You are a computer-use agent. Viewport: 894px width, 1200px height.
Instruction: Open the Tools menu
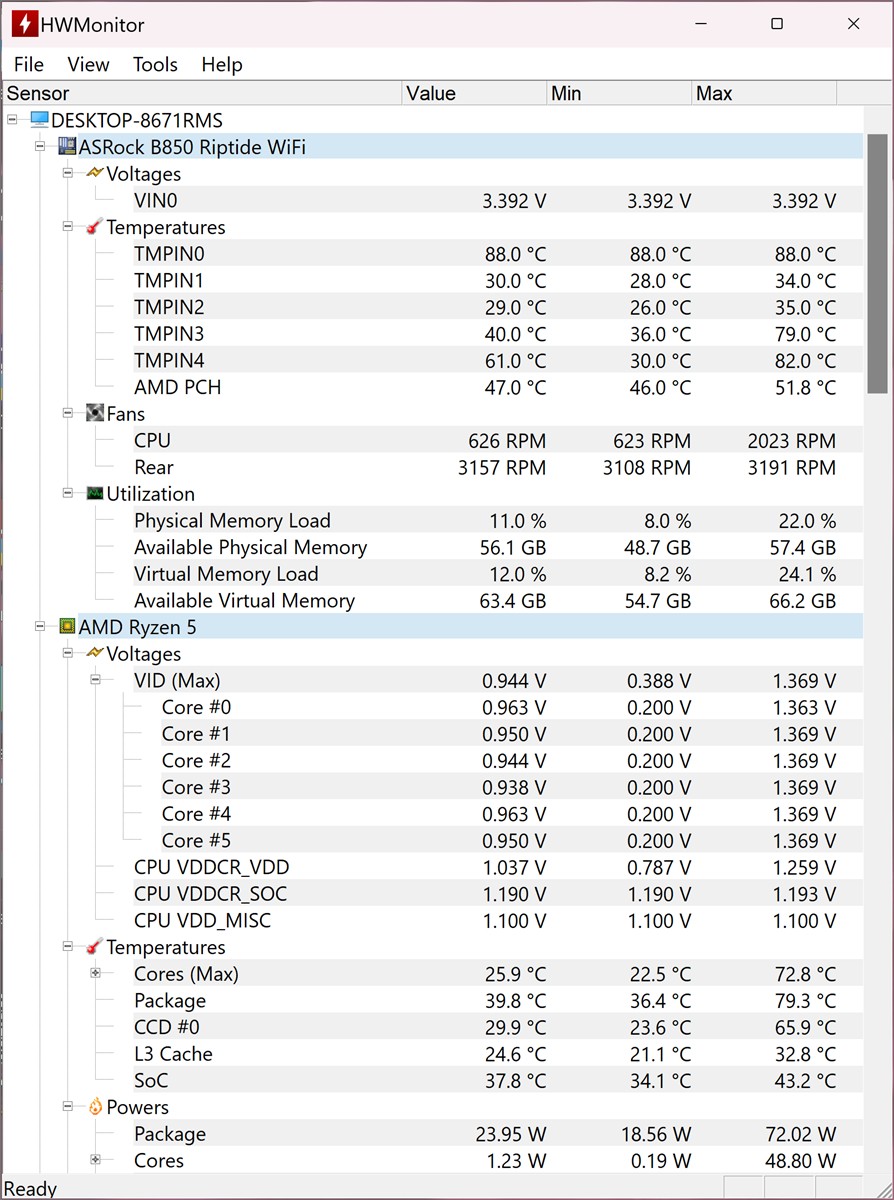155,65
